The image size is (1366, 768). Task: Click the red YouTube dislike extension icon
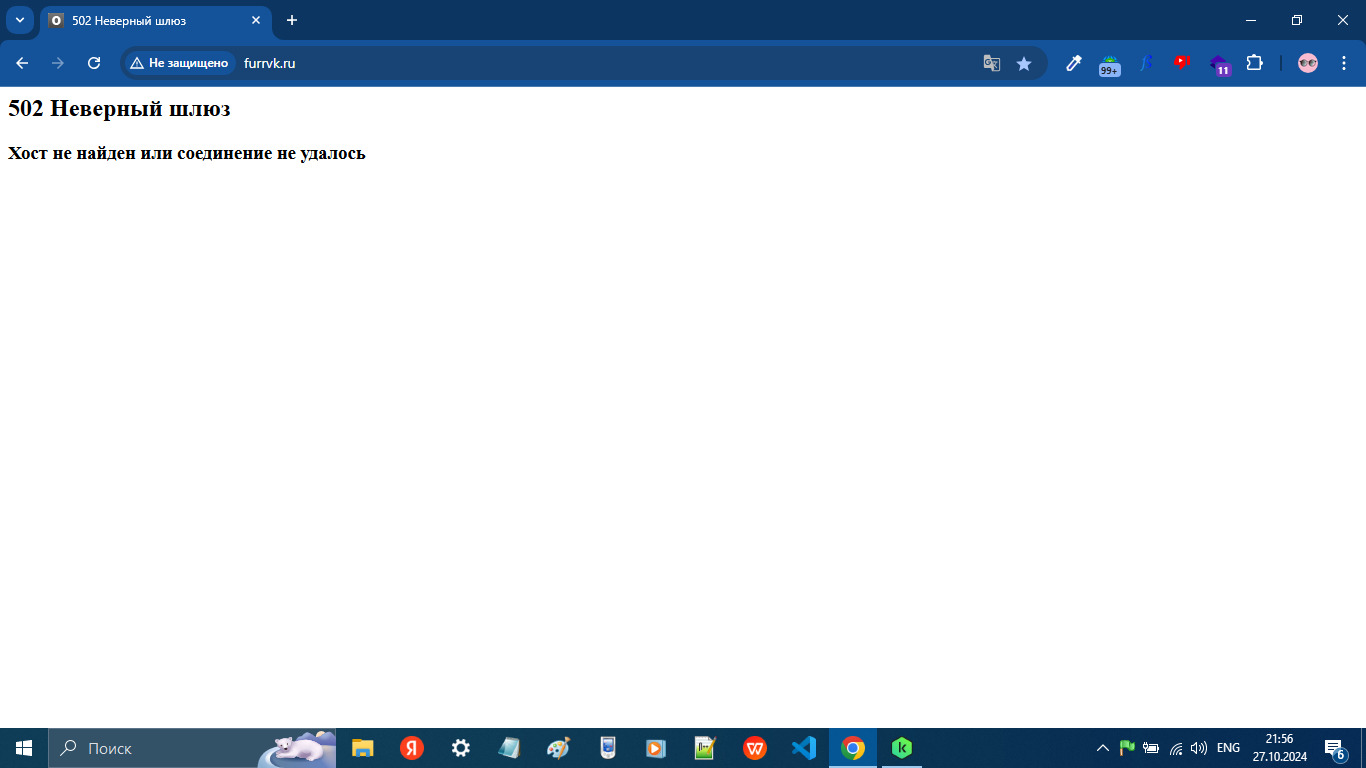[1182, 63]
